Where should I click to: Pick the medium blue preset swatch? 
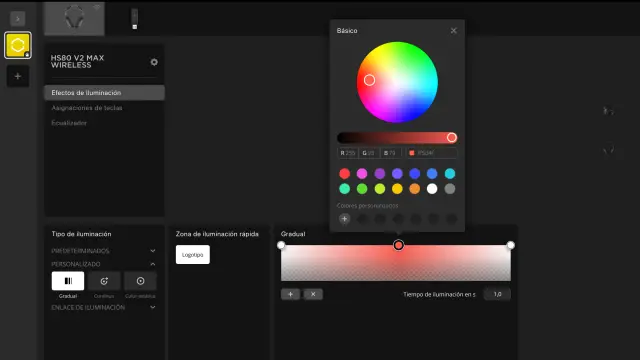(432, 173)
